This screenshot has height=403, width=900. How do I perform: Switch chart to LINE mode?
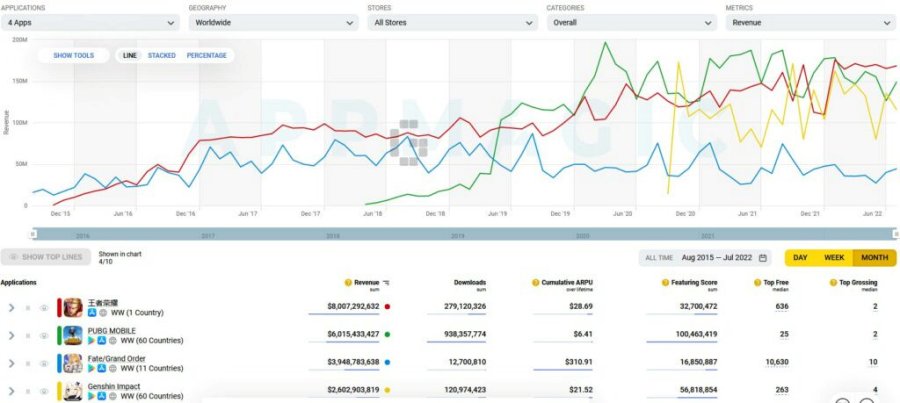pyautogui.click(x=130, y=56)
